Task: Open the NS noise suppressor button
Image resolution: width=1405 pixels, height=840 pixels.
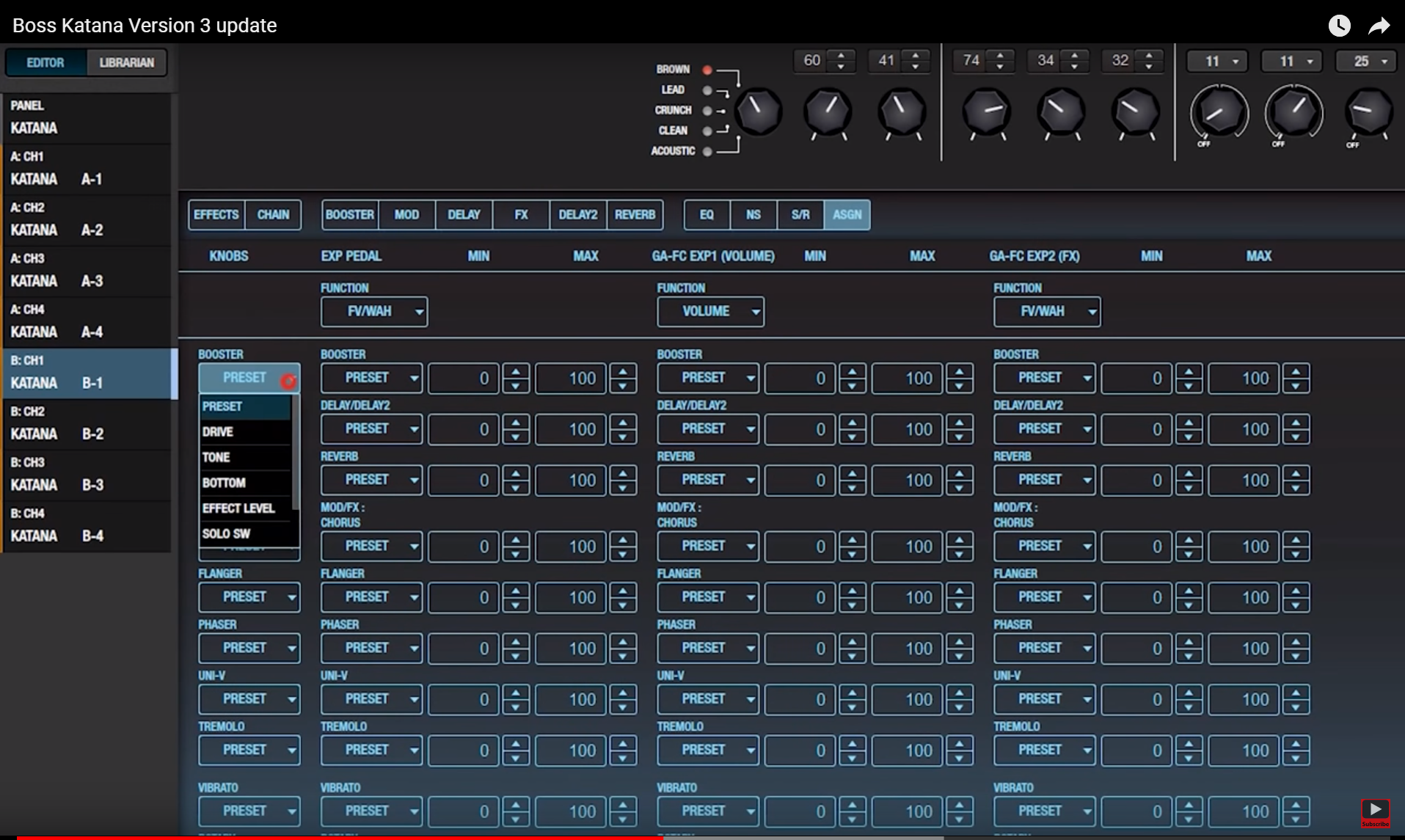Action: [x=753, y=215]
